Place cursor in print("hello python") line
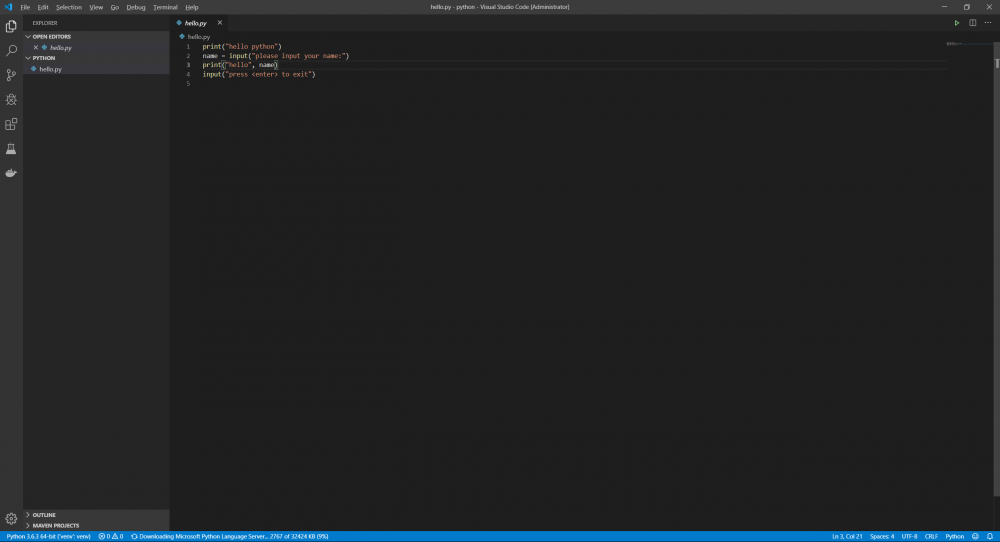Screen dimensions: 1000x542 coord(242,47)
